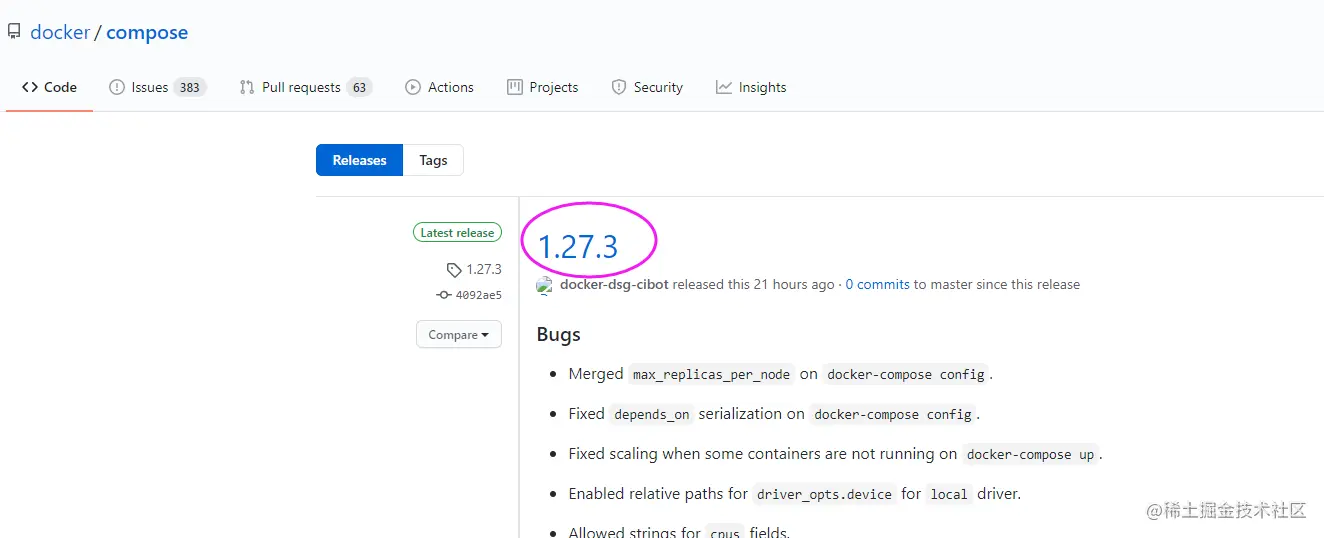Click the code brackets icon on Code tab
The image size is (1324, 538).
click(x=30, y=87)
